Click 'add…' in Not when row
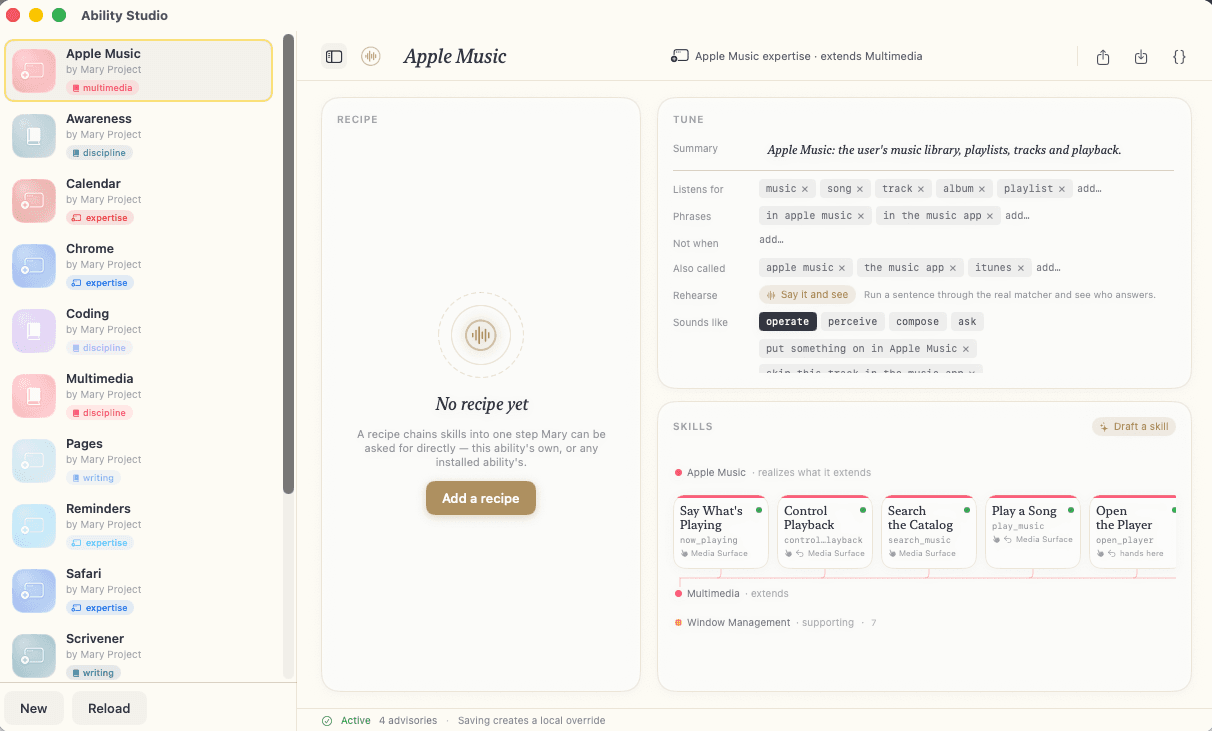 coord(771,240)
